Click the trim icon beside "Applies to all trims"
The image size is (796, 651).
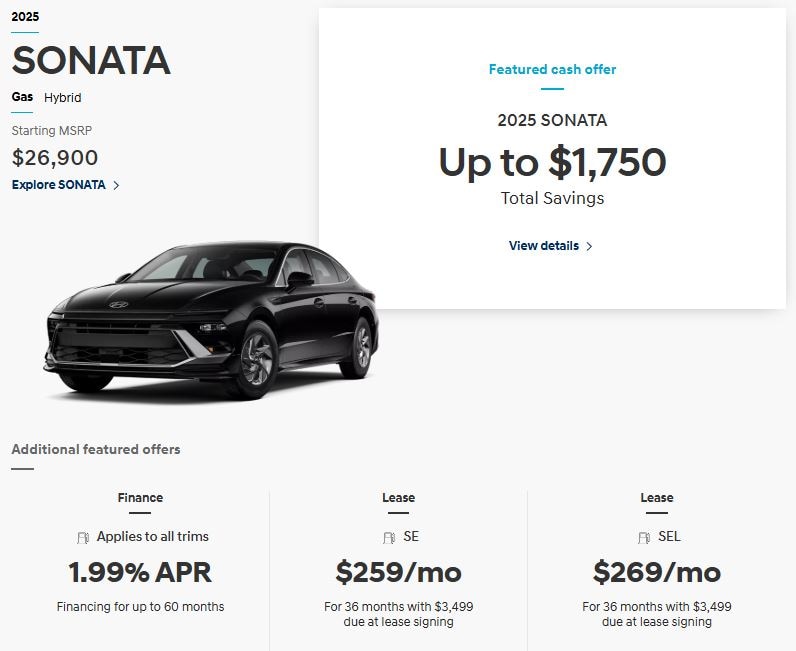[x=84, y=537]
